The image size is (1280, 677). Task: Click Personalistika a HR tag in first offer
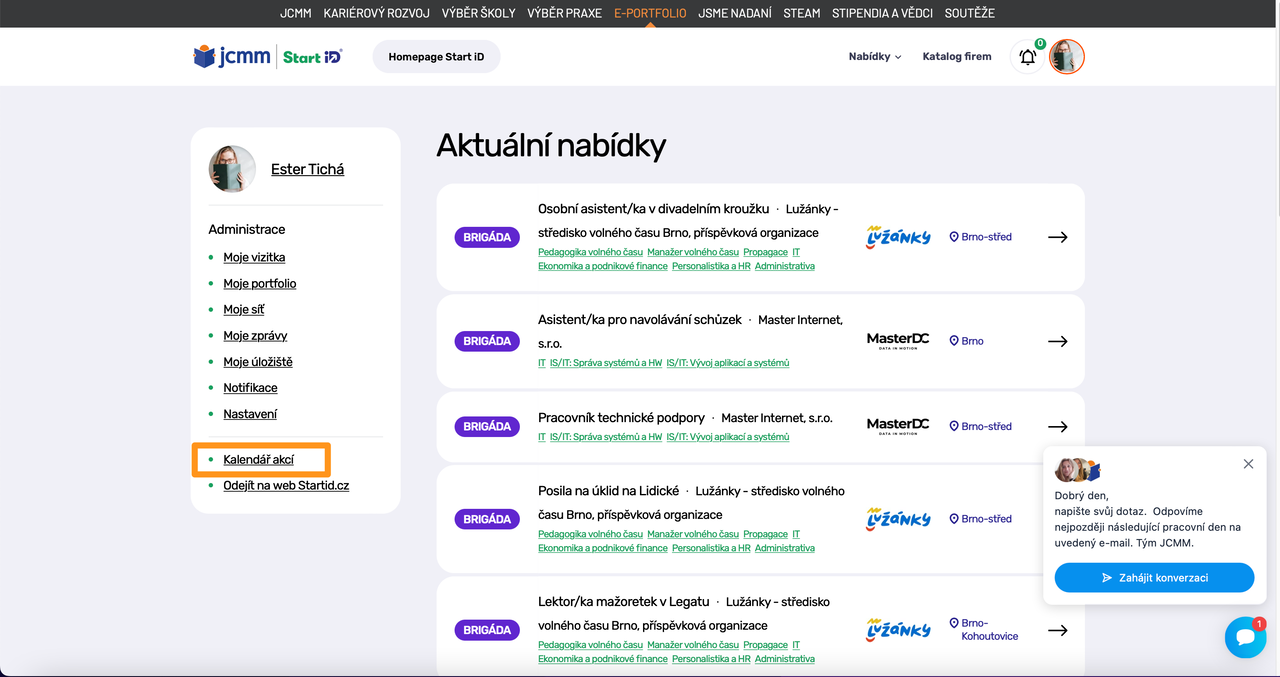coord(711,266)
